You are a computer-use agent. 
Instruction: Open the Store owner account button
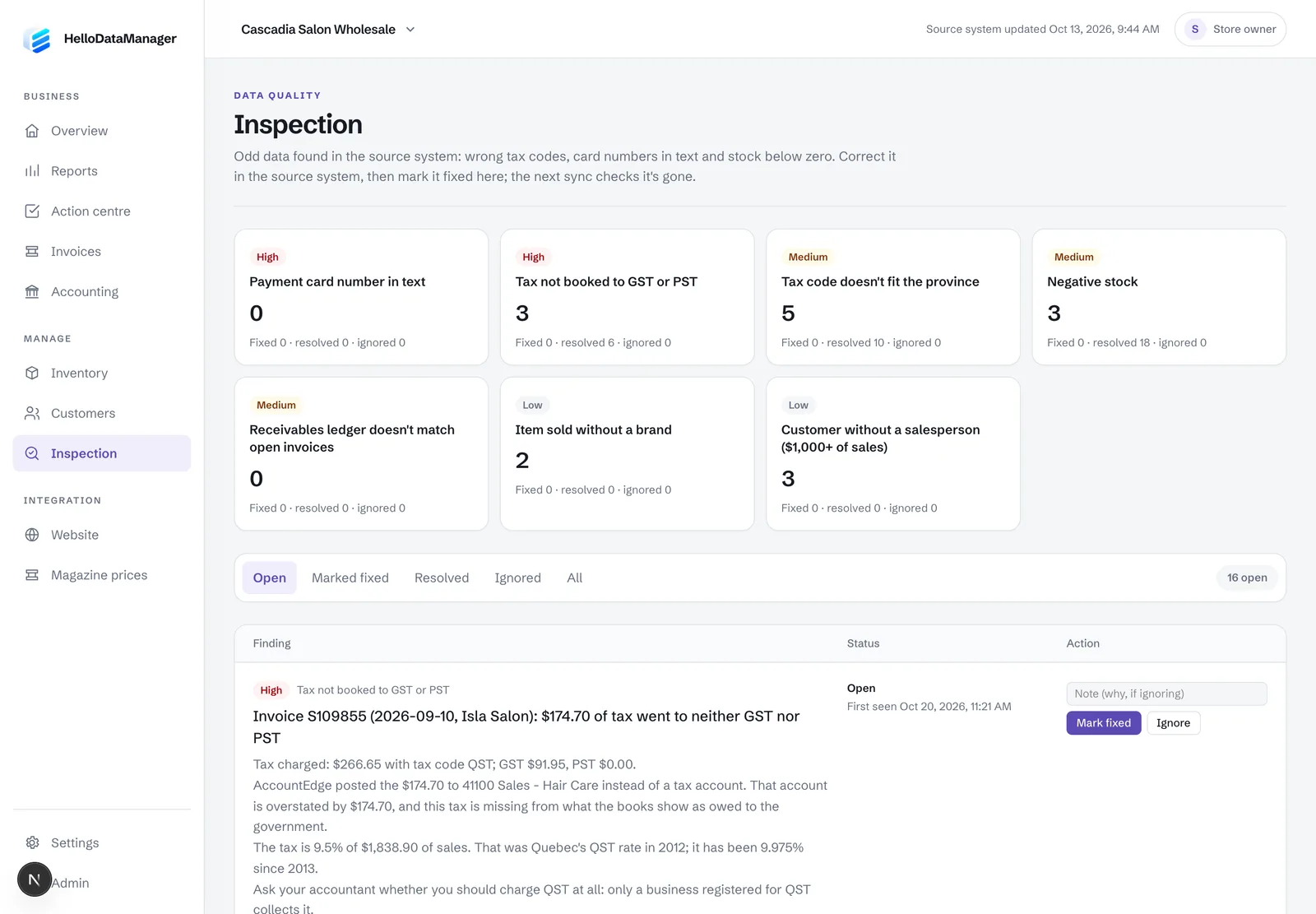click(x=1230, y=29)
